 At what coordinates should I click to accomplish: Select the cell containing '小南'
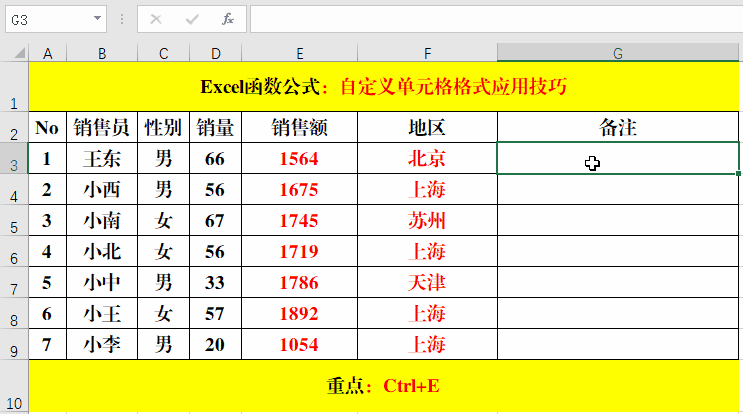(102, 220)
